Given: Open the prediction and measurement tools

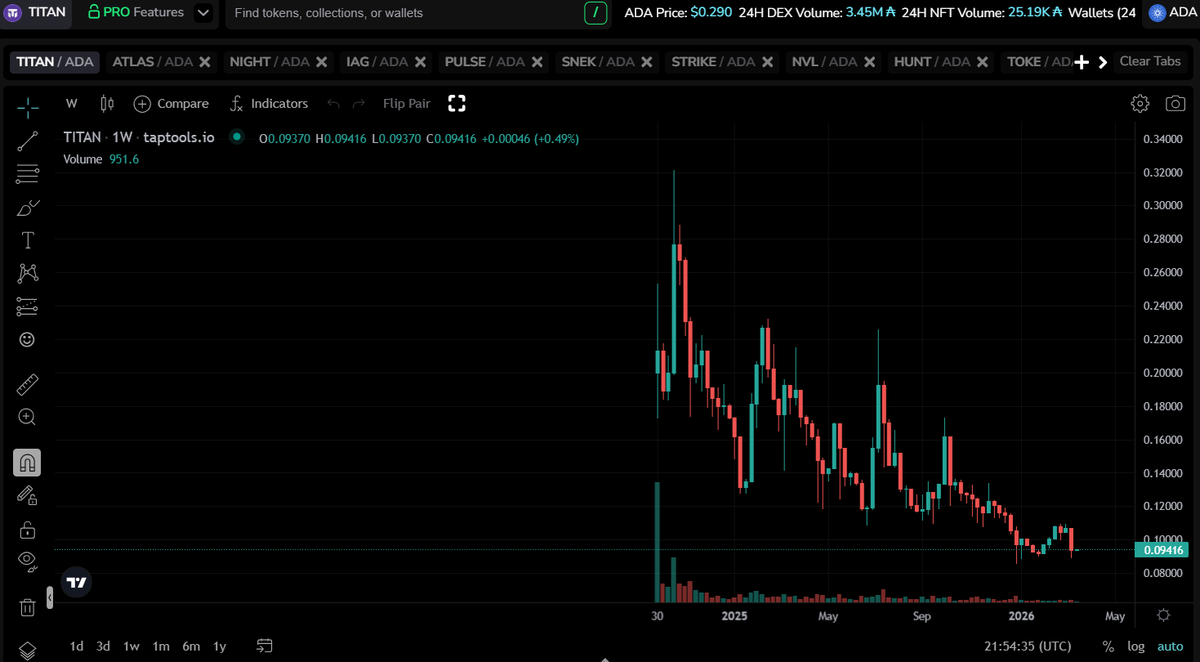Looking at the screenshot, I should [28, 307].
